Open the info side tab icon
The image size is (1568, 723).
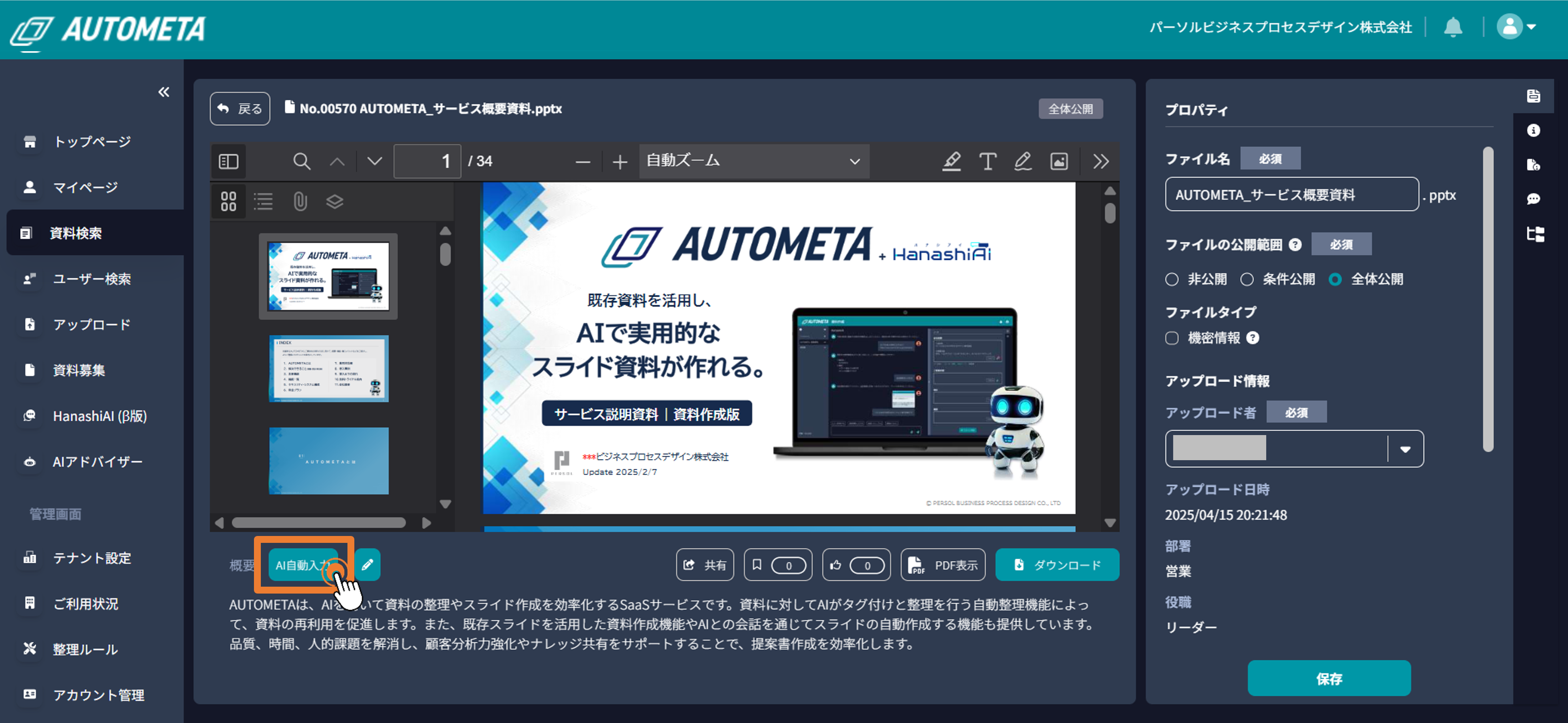click(1534, 130)
